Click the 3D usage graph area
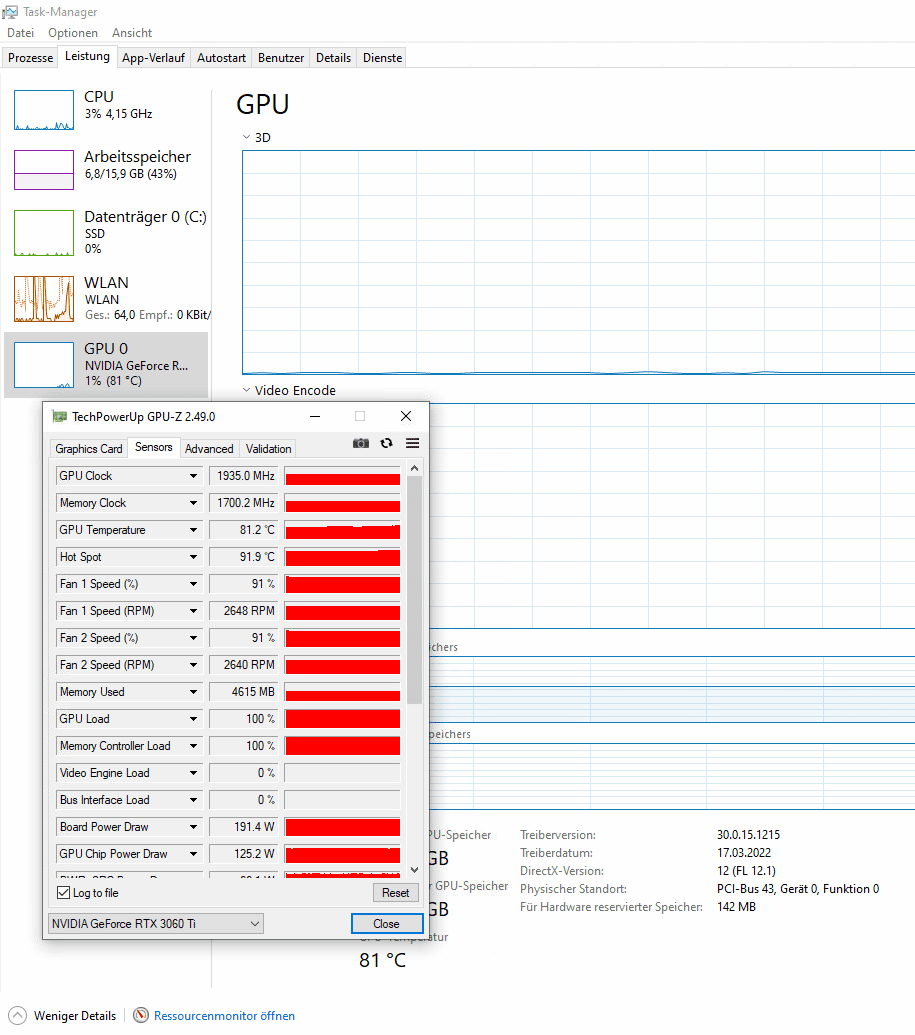The height and width of the screenshot is (1035, 915). pyautogui.click(x=578, y=263)
